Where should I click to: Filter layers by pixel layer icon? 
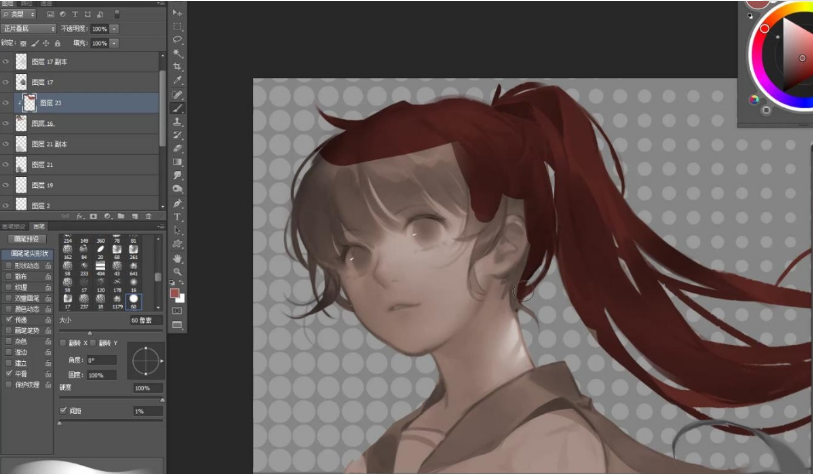(50, 14)
